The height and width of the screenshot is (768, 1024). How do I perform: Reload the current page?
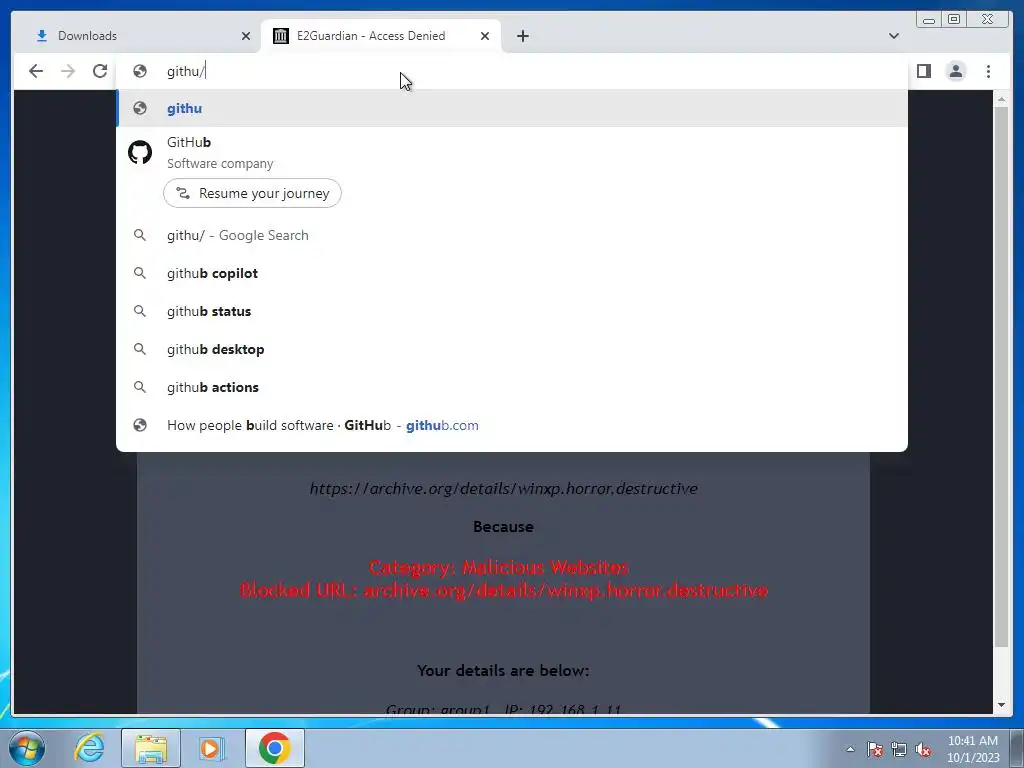click(100, 71)
